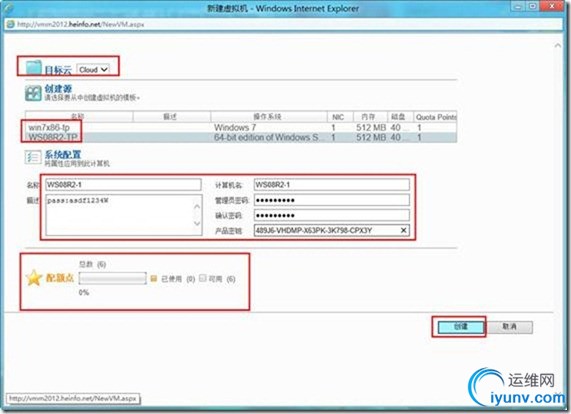
Task: Click the description box scroll down arrow
Action: pos(197,223)
